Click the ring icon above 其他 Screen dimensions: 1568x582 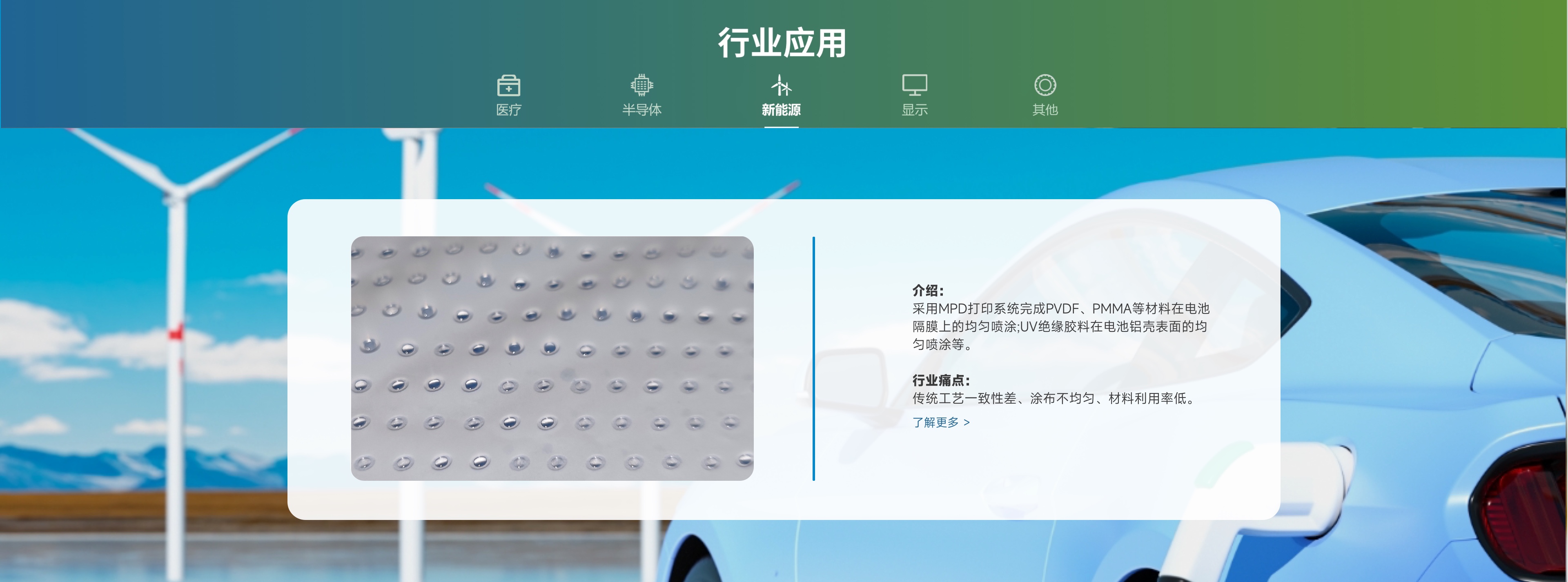click(1045, 85)
